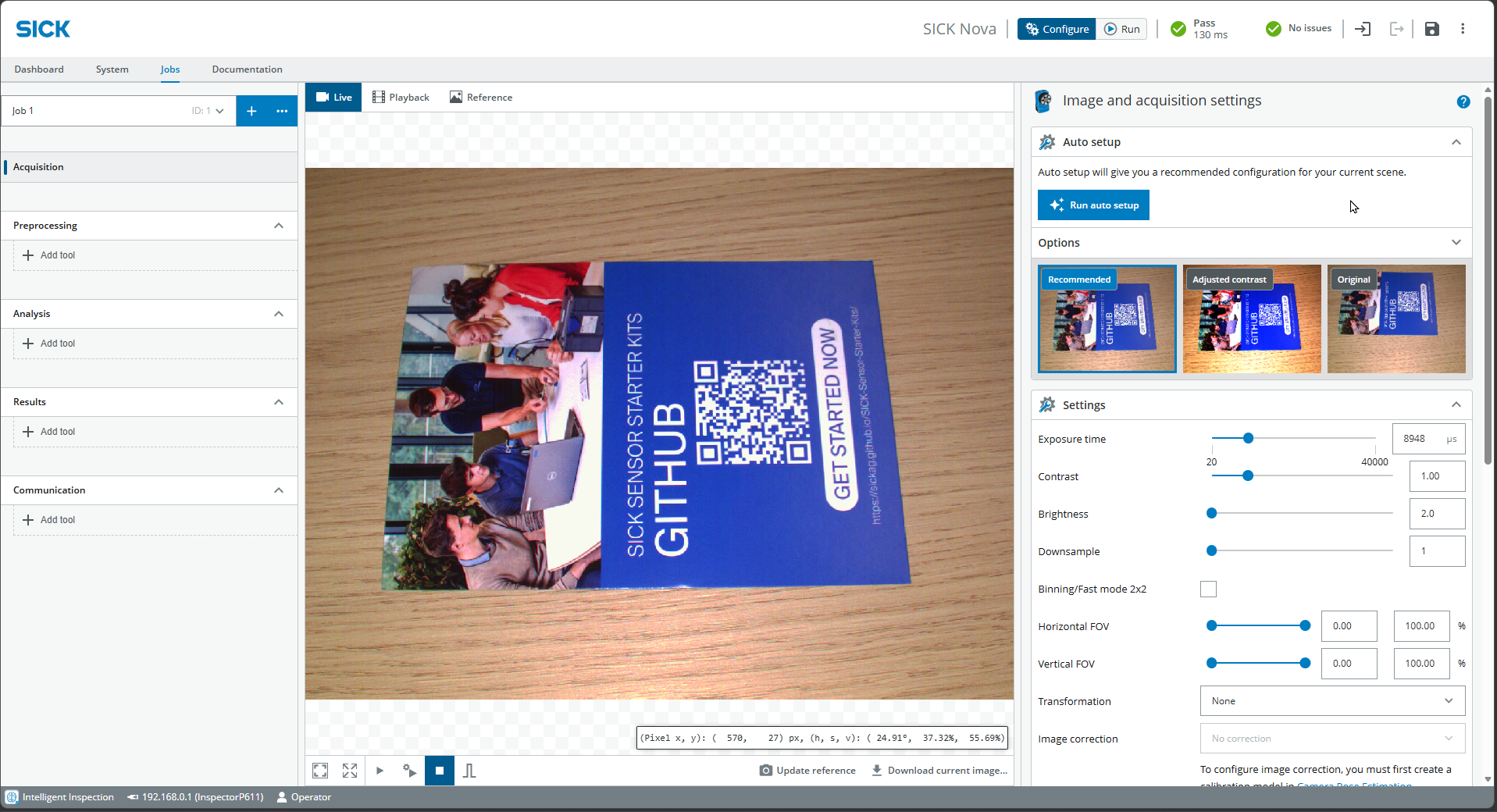Click the image acquisition sensor icon in panel header
This screenshot has height=812, width=1497.
[1043, 101]
